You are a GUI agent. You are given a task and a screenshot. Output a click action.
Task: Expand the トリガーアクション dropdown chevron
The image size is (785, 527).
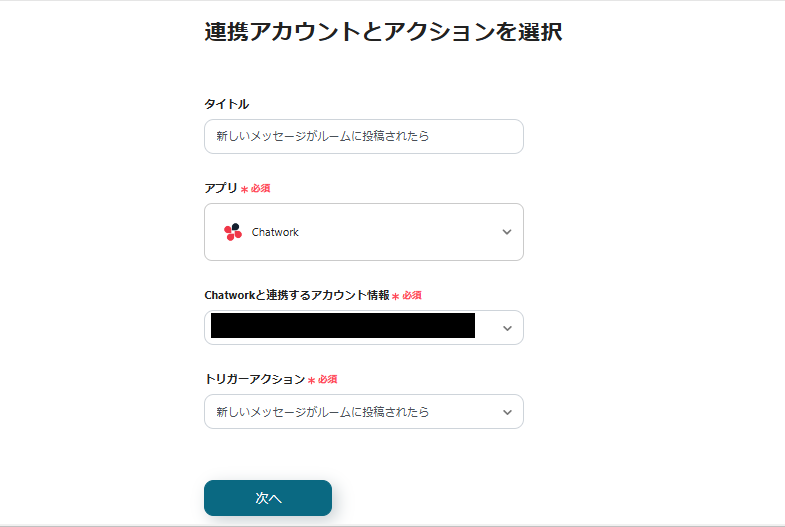(506, 411)
